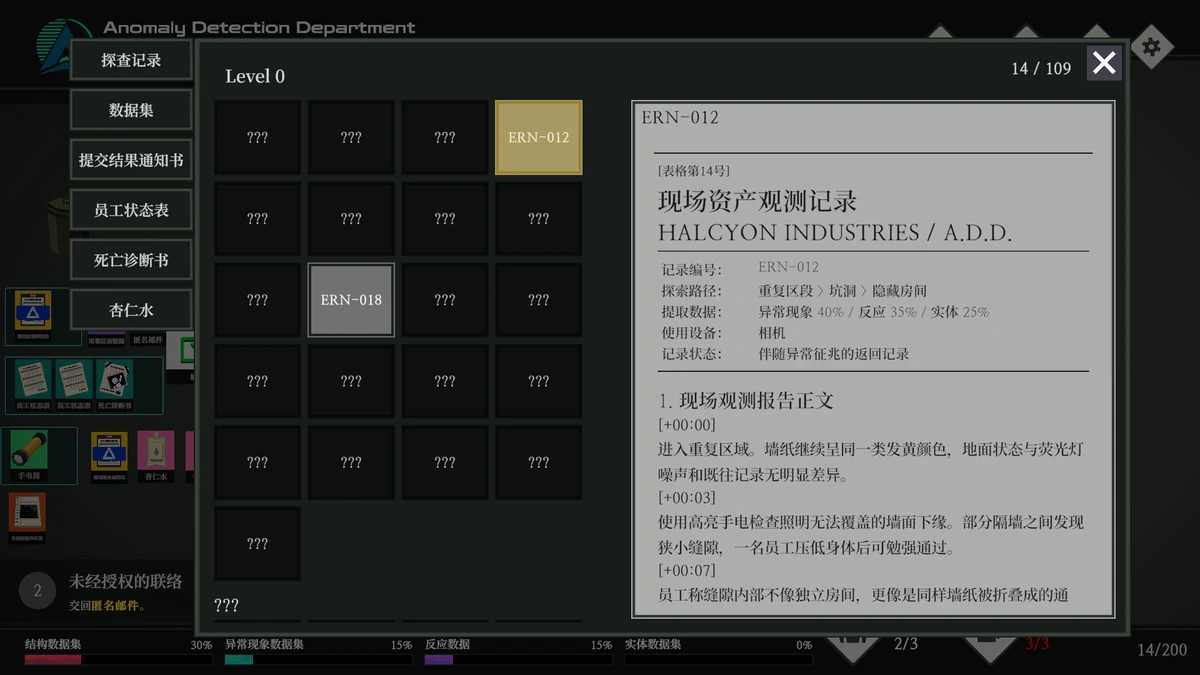
Task: Click the Level 0 heading
Action: (255, 76)
